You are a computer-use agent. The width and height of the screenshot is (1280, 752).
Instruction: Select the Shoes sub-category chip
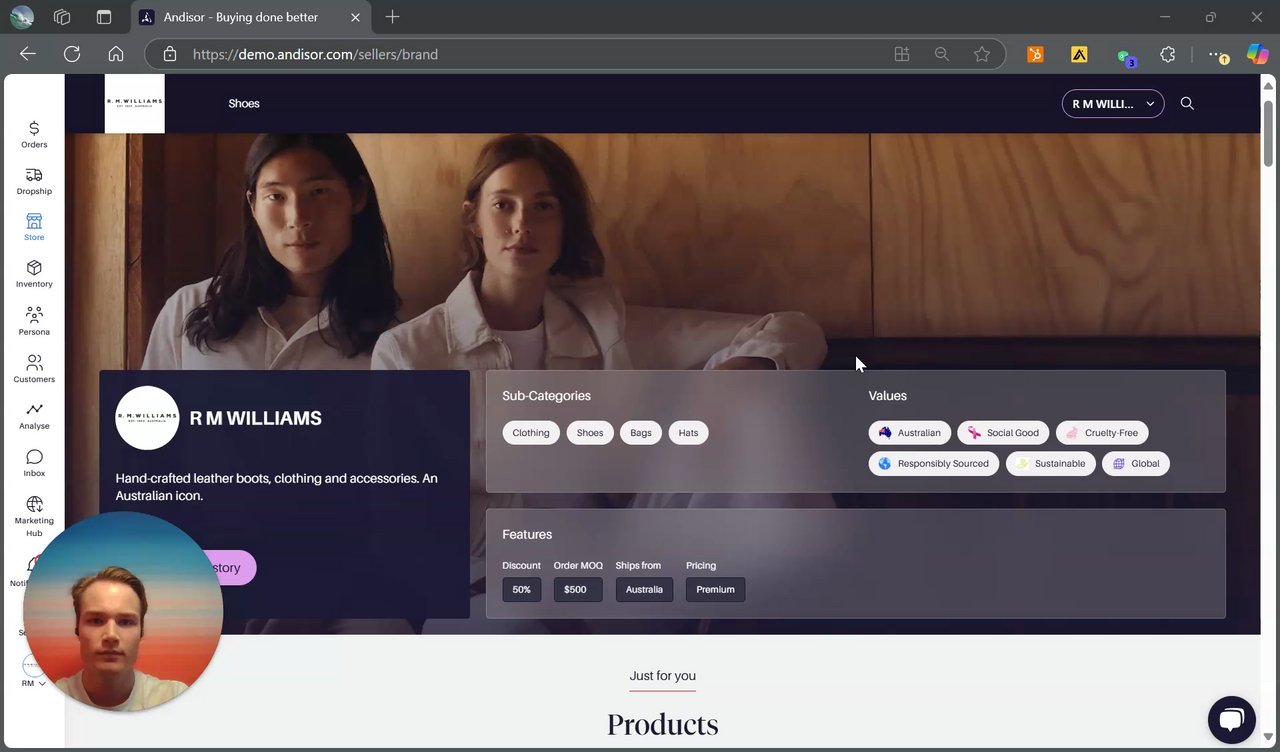click(x=590, y=433)
